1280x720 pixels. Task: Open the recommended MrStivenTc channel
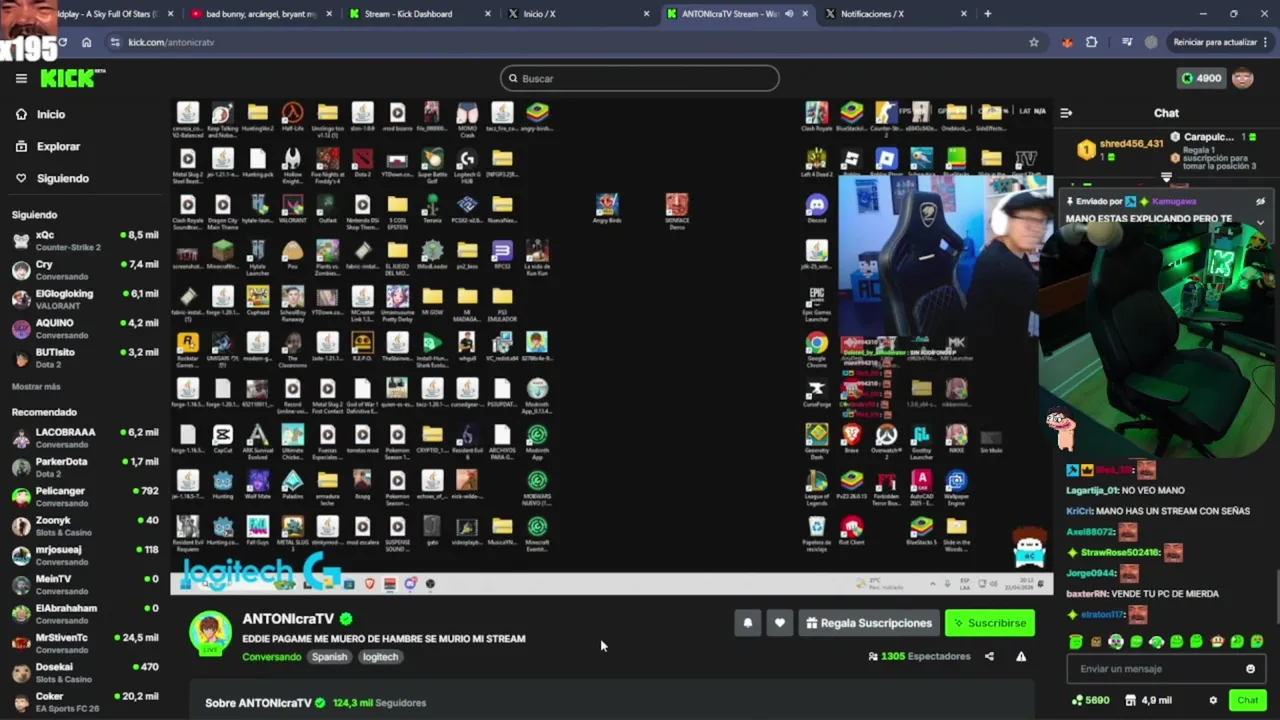[85, 643]
